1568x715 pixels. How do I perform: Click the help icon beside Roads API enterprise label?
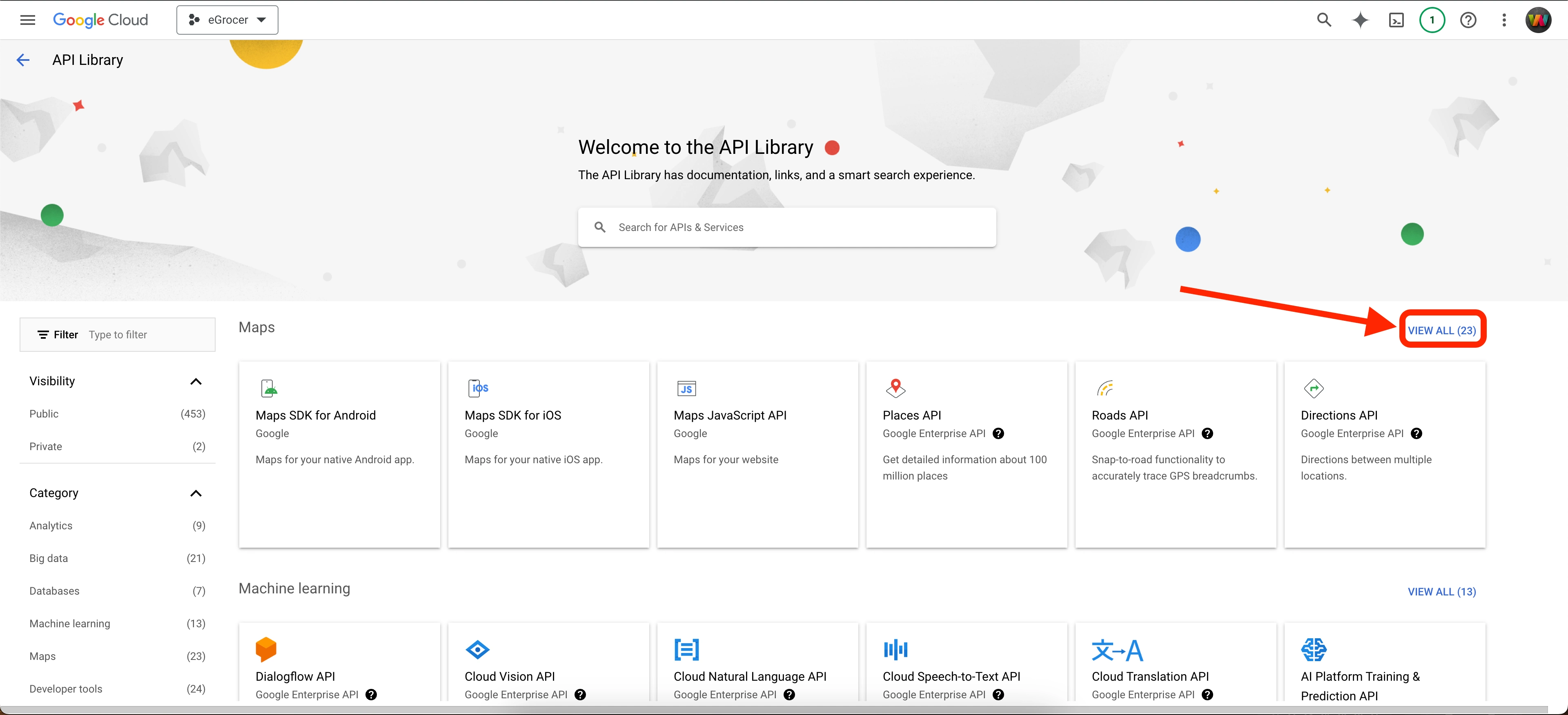pyautogui.click(x=1208, y=434)
